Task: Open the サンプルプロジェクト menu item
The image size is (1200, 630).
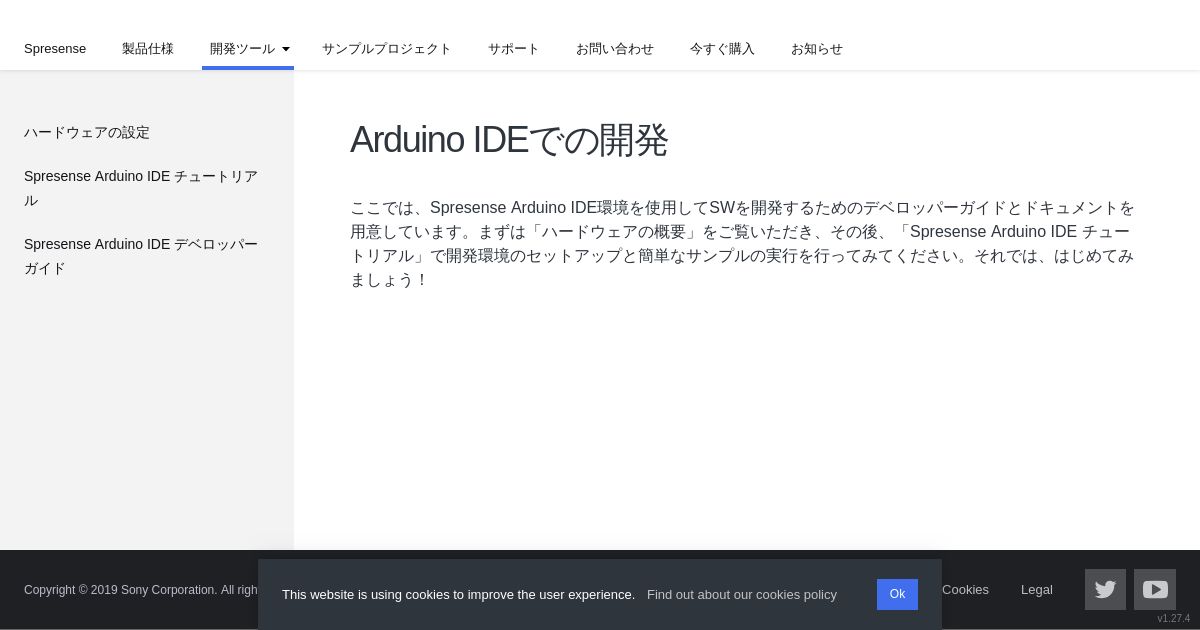Action: 387,48
